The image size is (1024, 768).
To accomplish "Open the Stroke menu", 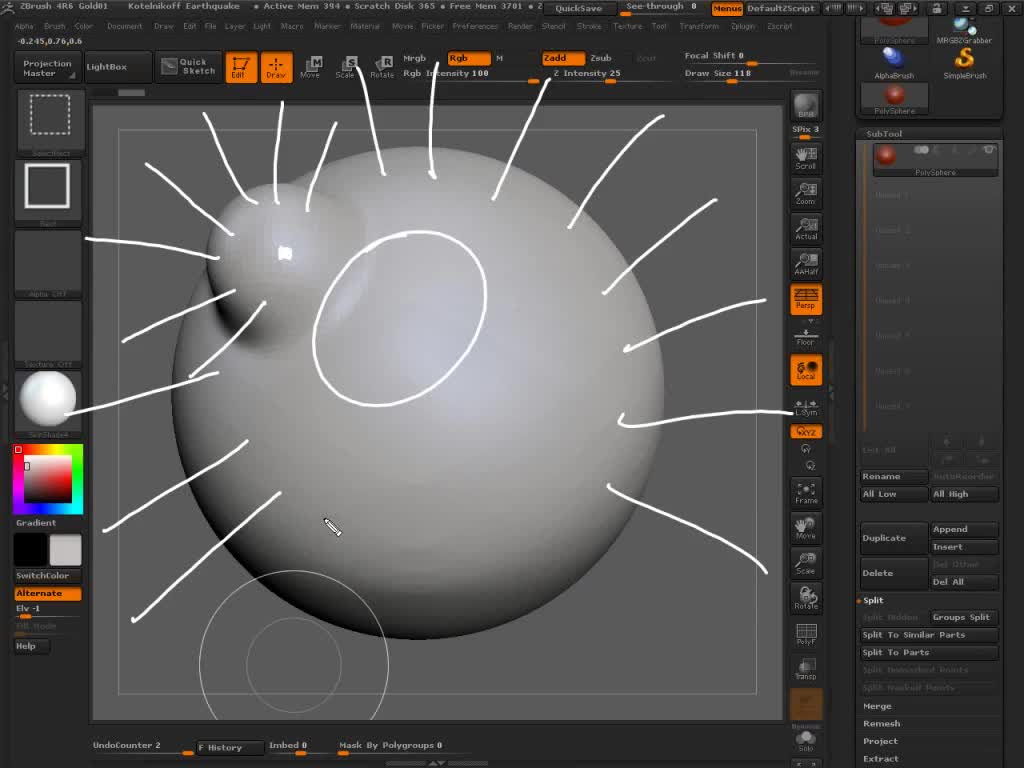I will [588, 26].
